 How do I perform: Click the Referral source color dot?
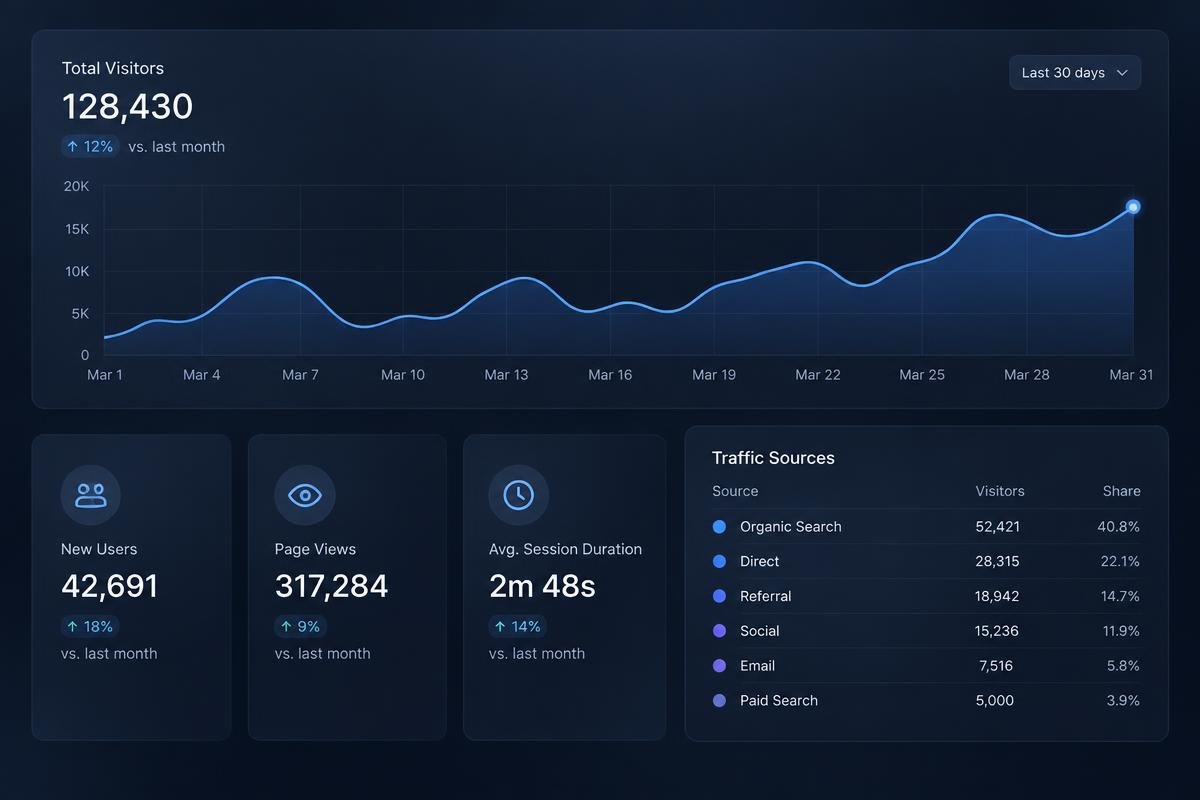[719, 596]
